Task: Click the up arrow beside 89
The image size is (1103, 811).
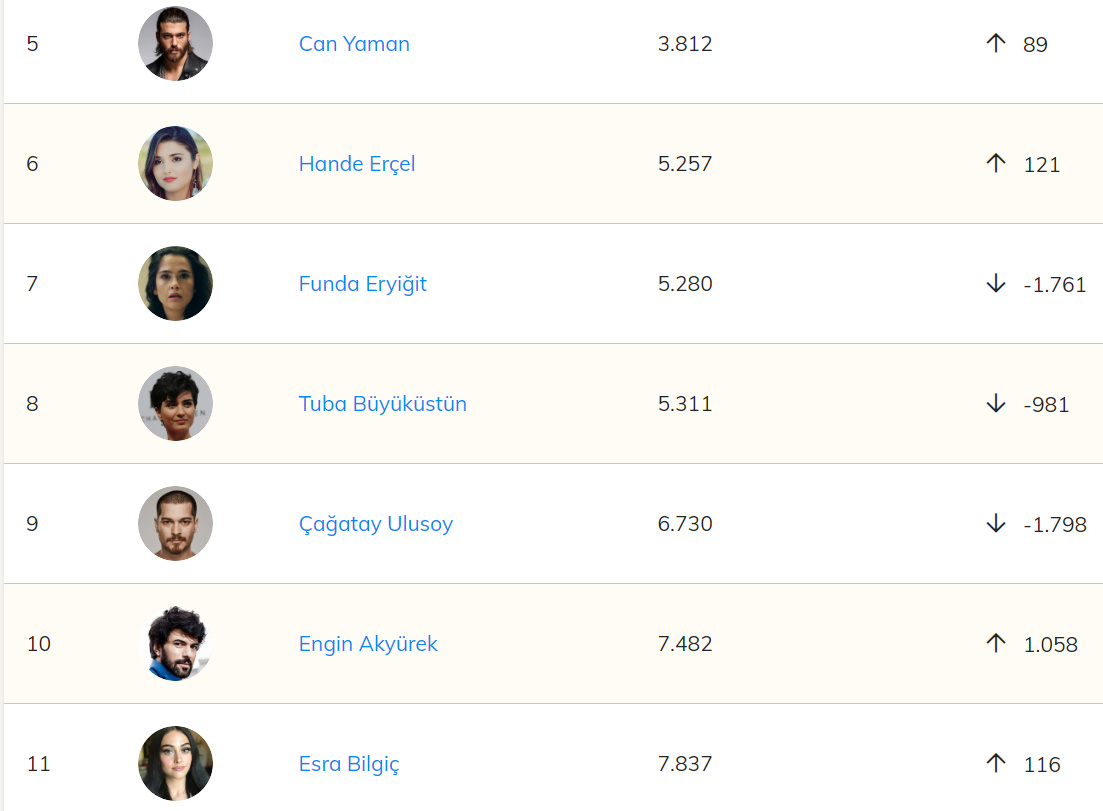Action: tap(995, 43)
